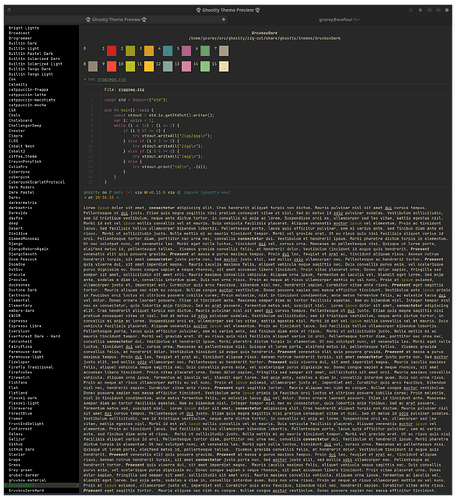Select the Everforest Dark - Hard theme
The width and height of the screenshot is (457, 500).
tap(34, 336)
